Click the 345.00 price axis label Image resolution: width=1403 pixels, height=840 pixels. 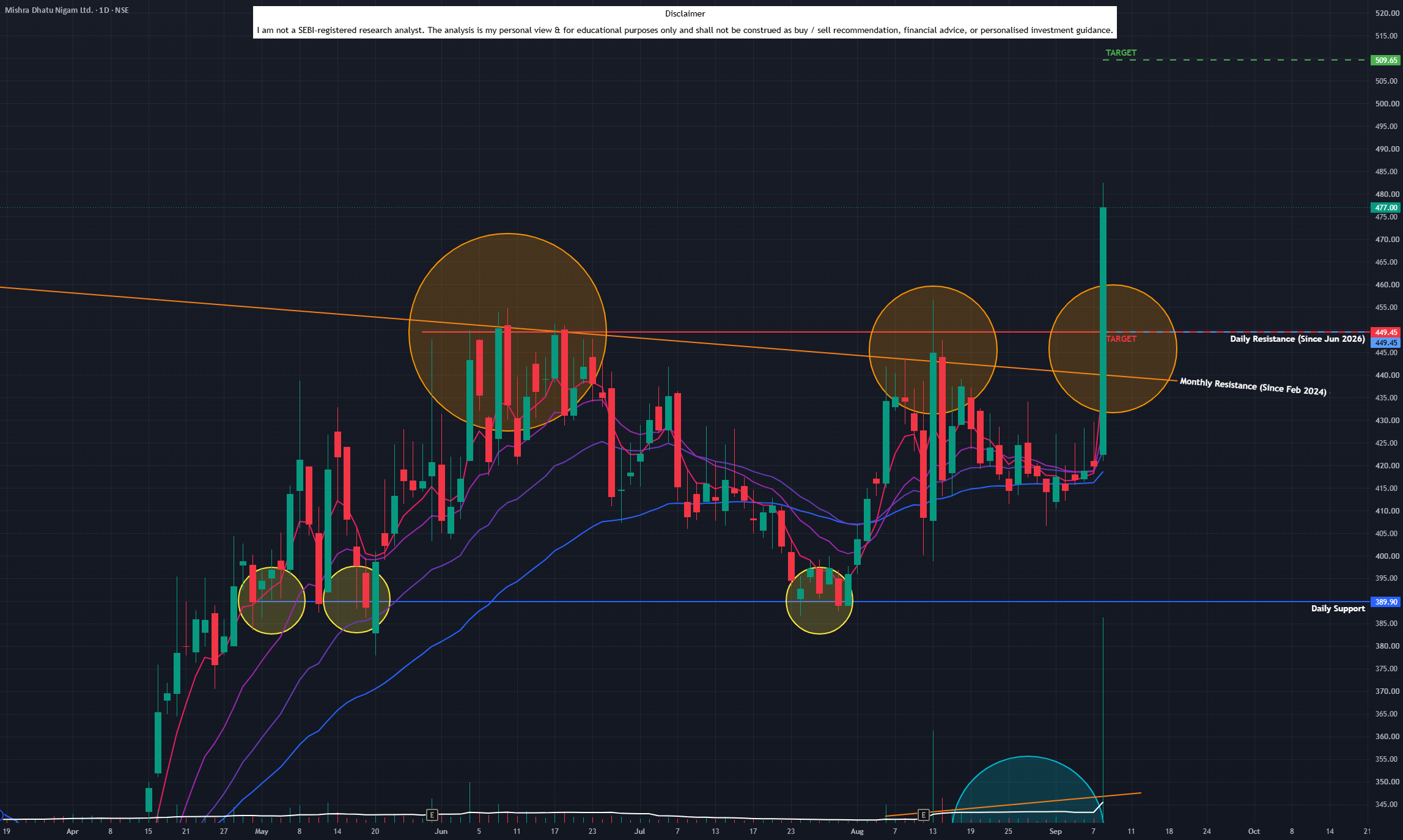(x=1386, y=804)
